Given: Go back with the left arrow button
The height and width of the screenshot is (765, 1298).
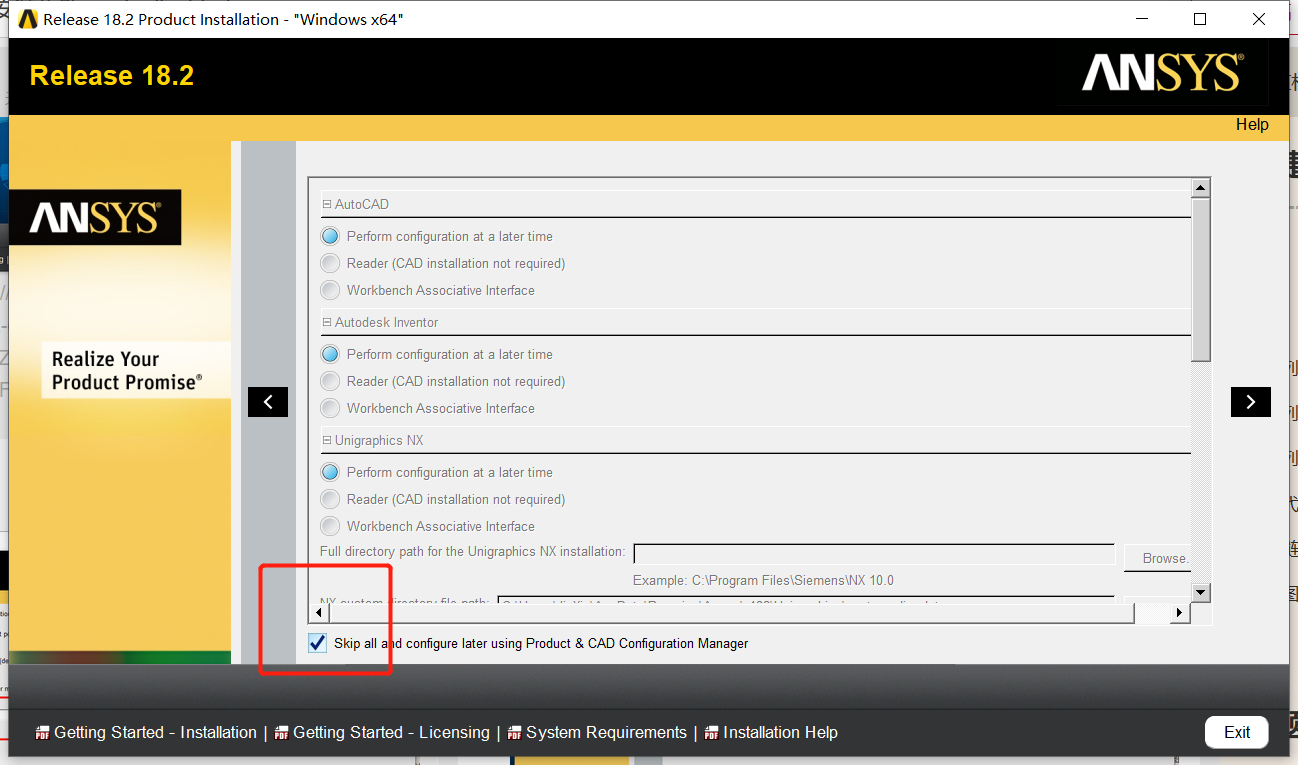Looking at the screenshot, I should coord(268,402).
